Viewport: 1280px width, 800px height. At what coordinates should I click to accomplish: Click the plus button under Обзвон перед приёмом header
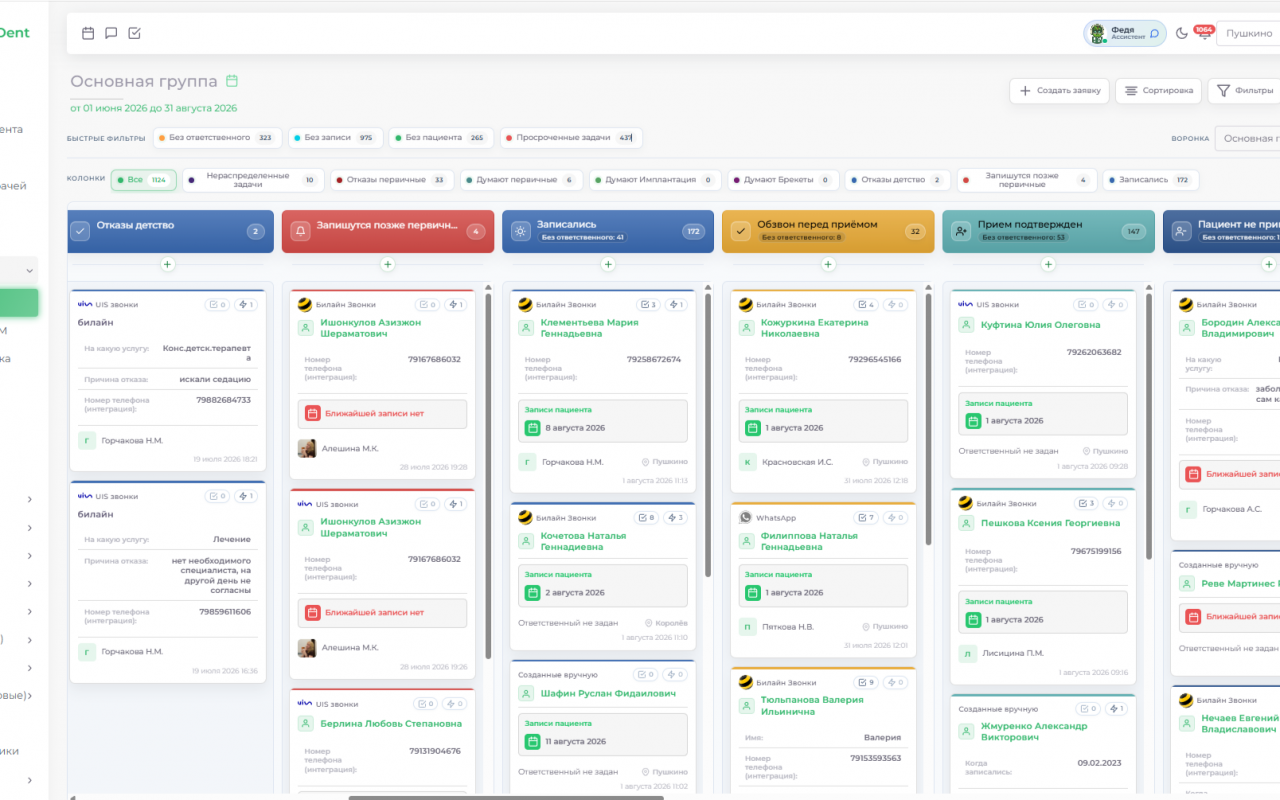[x=828, y=264]
